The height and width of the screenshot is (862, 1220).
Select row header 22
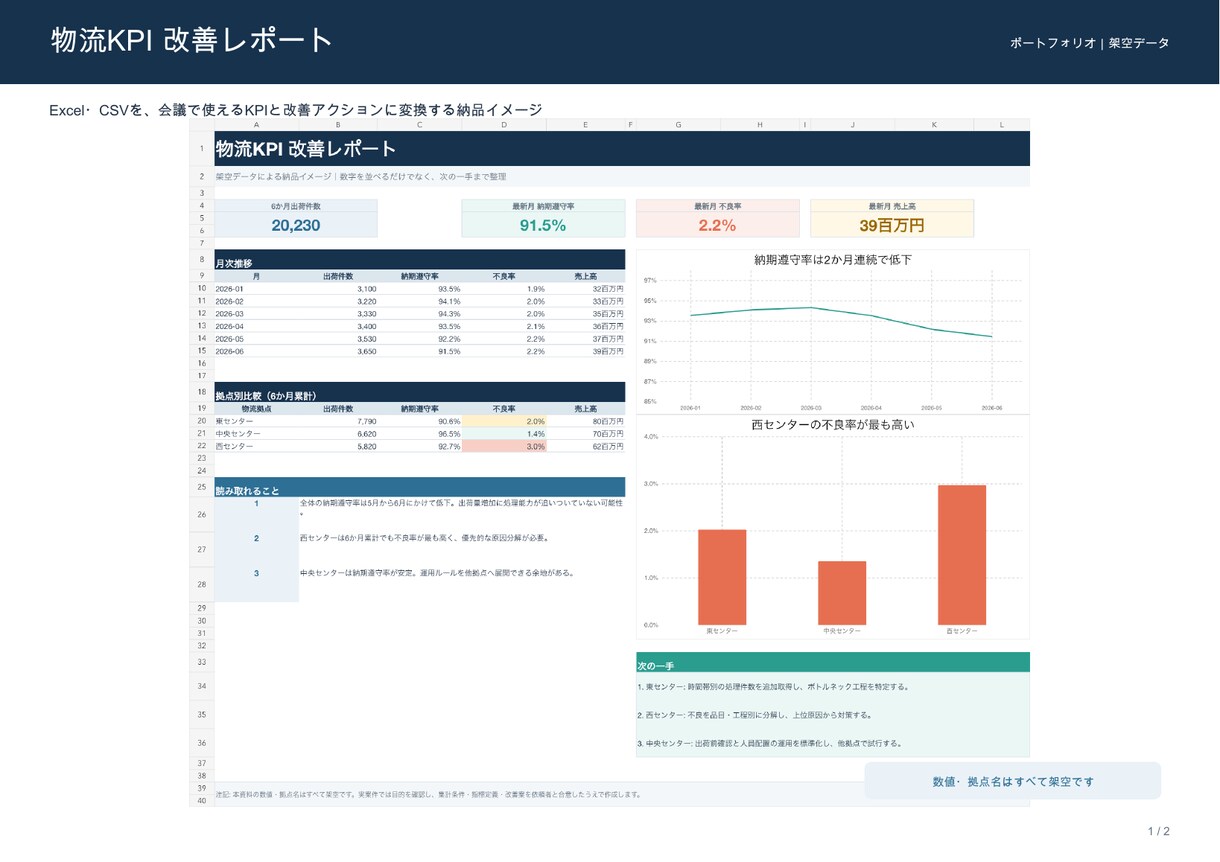coord(202,446)
